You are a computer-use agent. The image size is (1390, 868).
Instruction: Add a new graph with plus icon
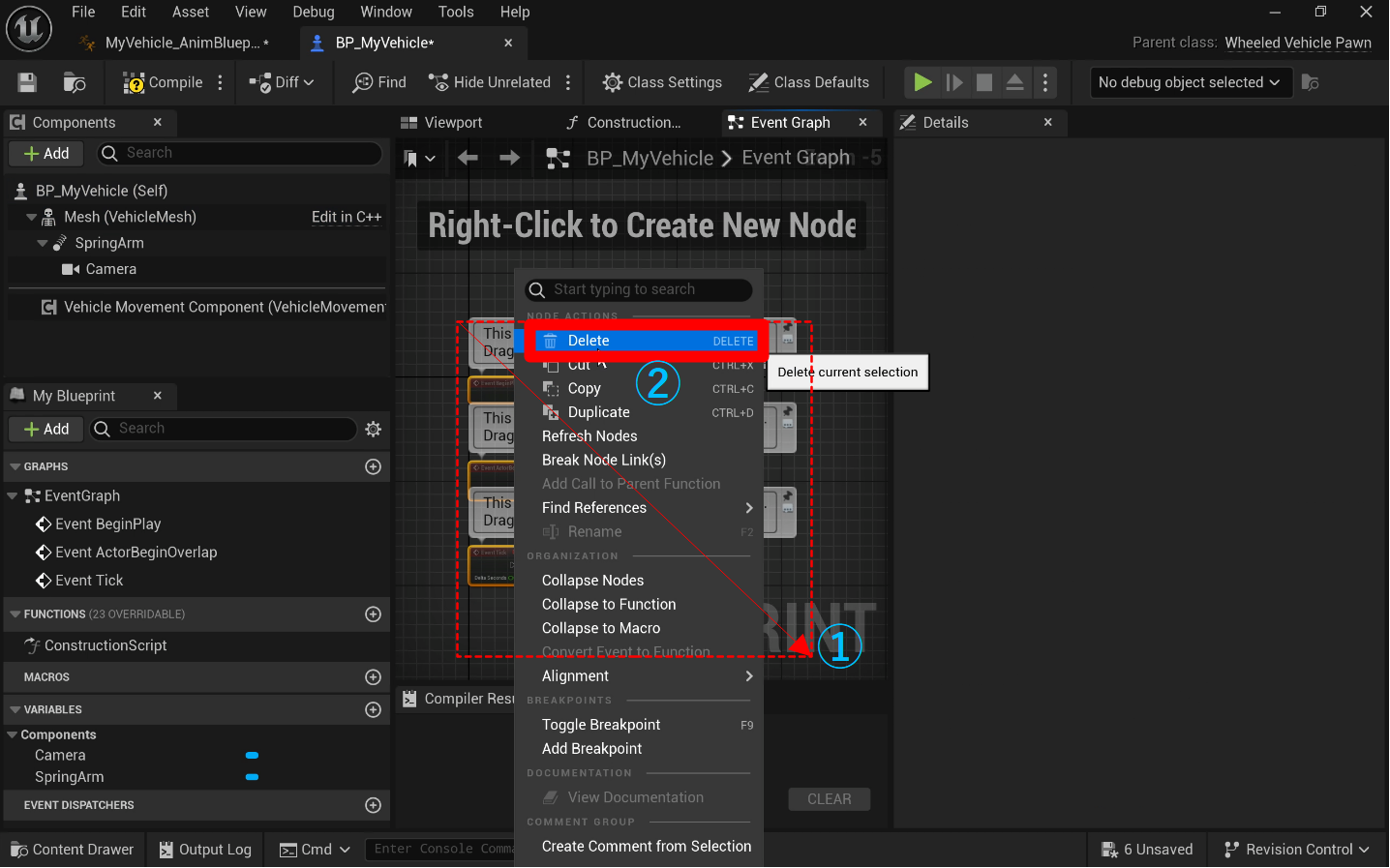point(373,466)
